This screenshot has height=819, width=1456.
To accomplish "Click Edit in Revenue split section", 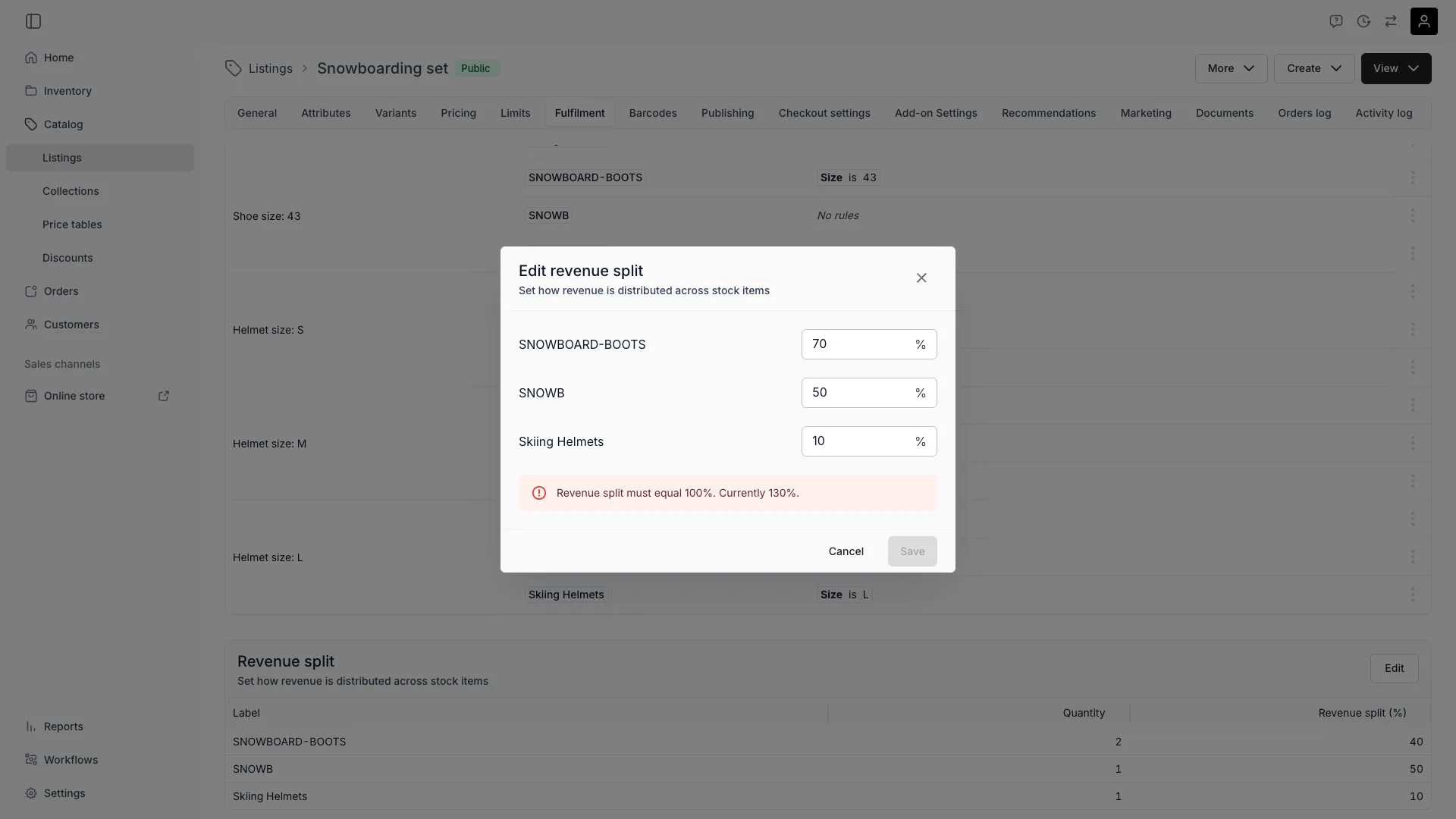I will click(x=1394, y=668).
